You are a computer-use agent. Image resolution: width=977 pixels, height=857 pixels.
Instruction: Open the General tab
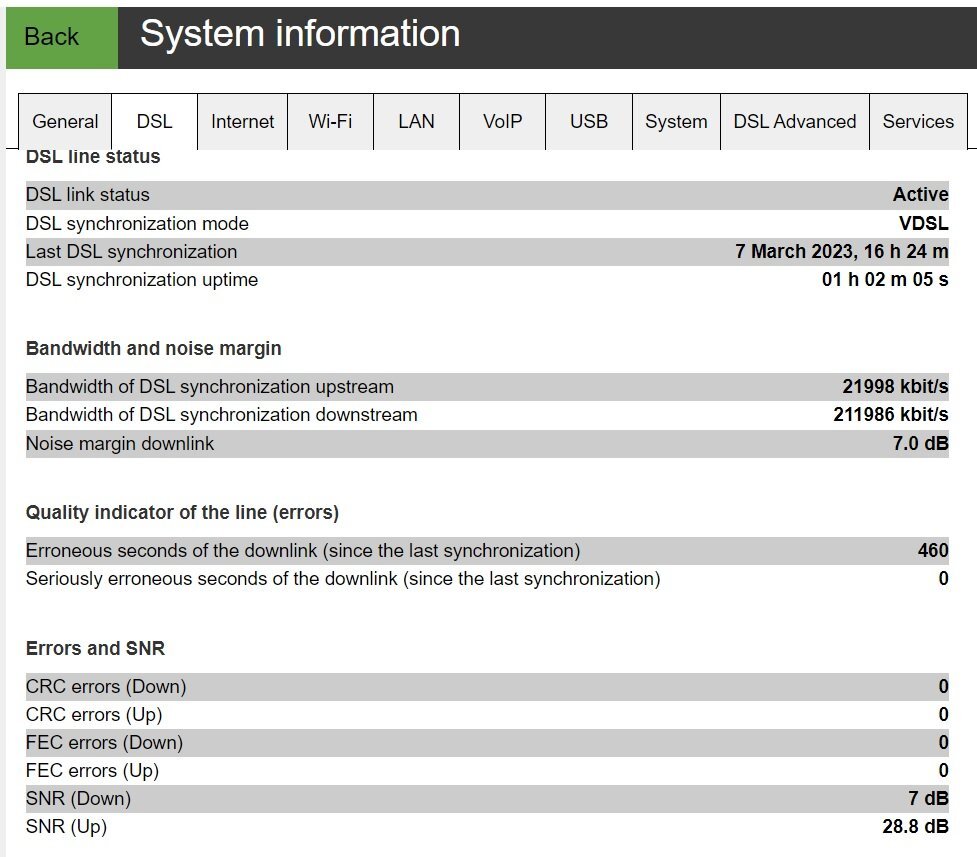click(65, 122)
